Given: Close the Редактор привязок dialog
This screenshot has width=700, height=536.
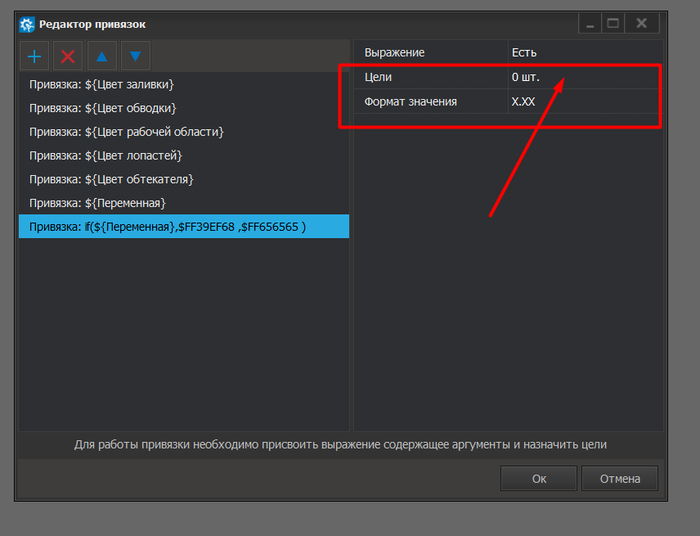Looking at the screenshot, I should click(642, 23).
